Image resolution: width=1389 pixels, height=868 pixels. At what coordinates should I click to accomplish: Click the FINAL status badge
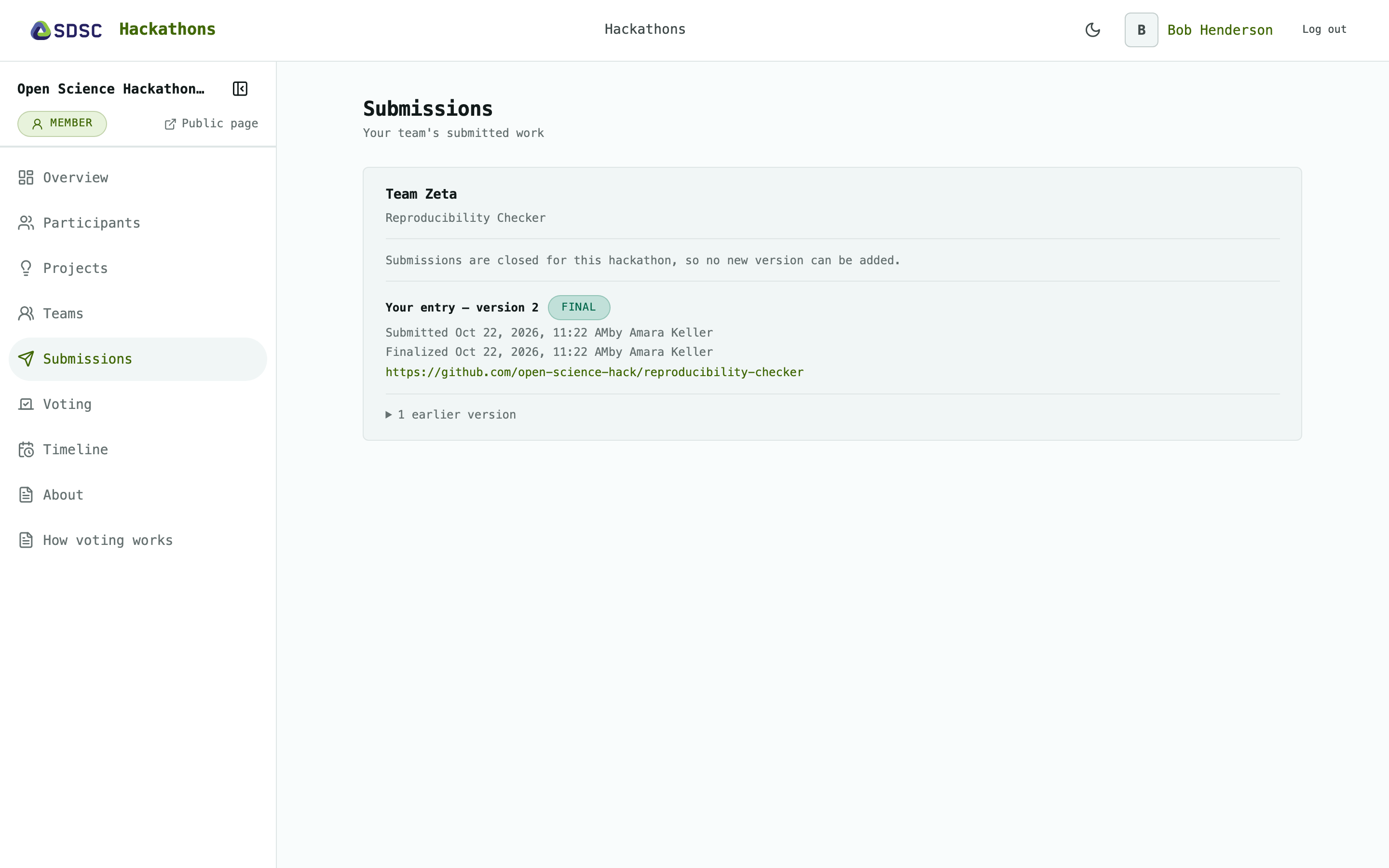coord(579,308)
